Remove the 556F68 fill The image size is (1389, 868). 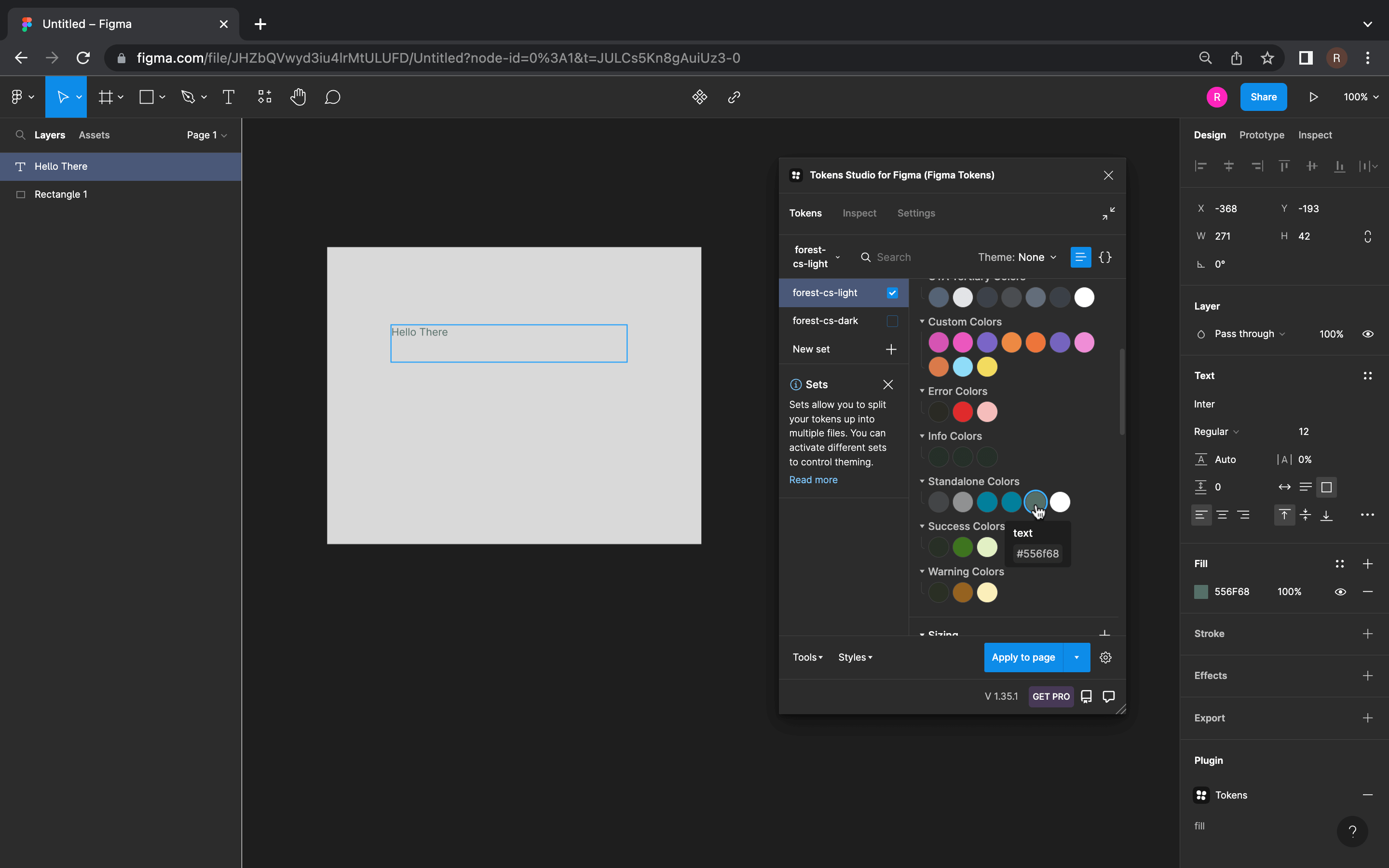[x=1368, y=592]
